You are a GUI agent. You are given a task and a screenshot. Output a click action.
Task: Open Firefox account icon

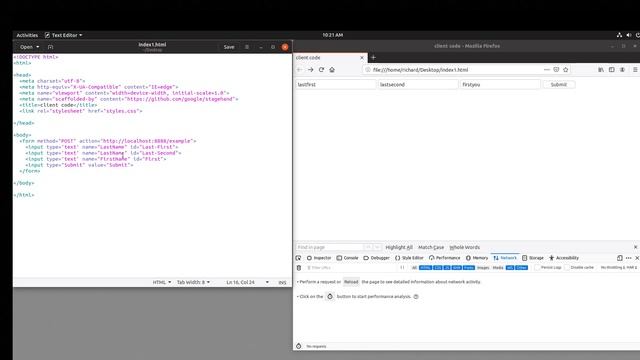pos(622,70)
